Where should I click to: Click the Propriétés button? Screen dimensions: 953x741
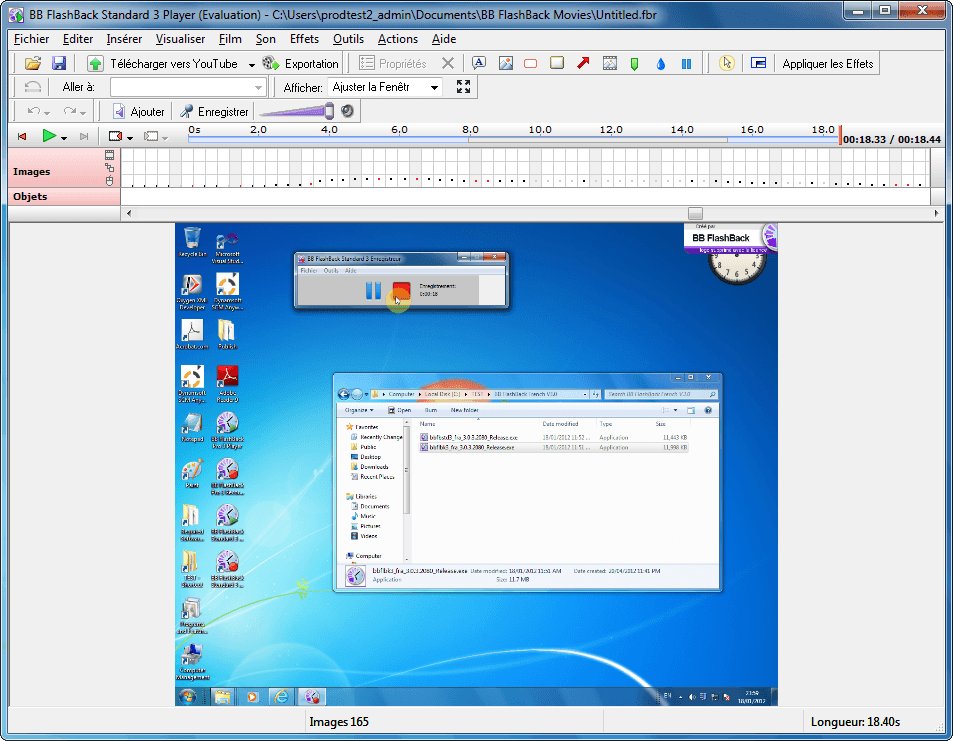pos(393,63)
